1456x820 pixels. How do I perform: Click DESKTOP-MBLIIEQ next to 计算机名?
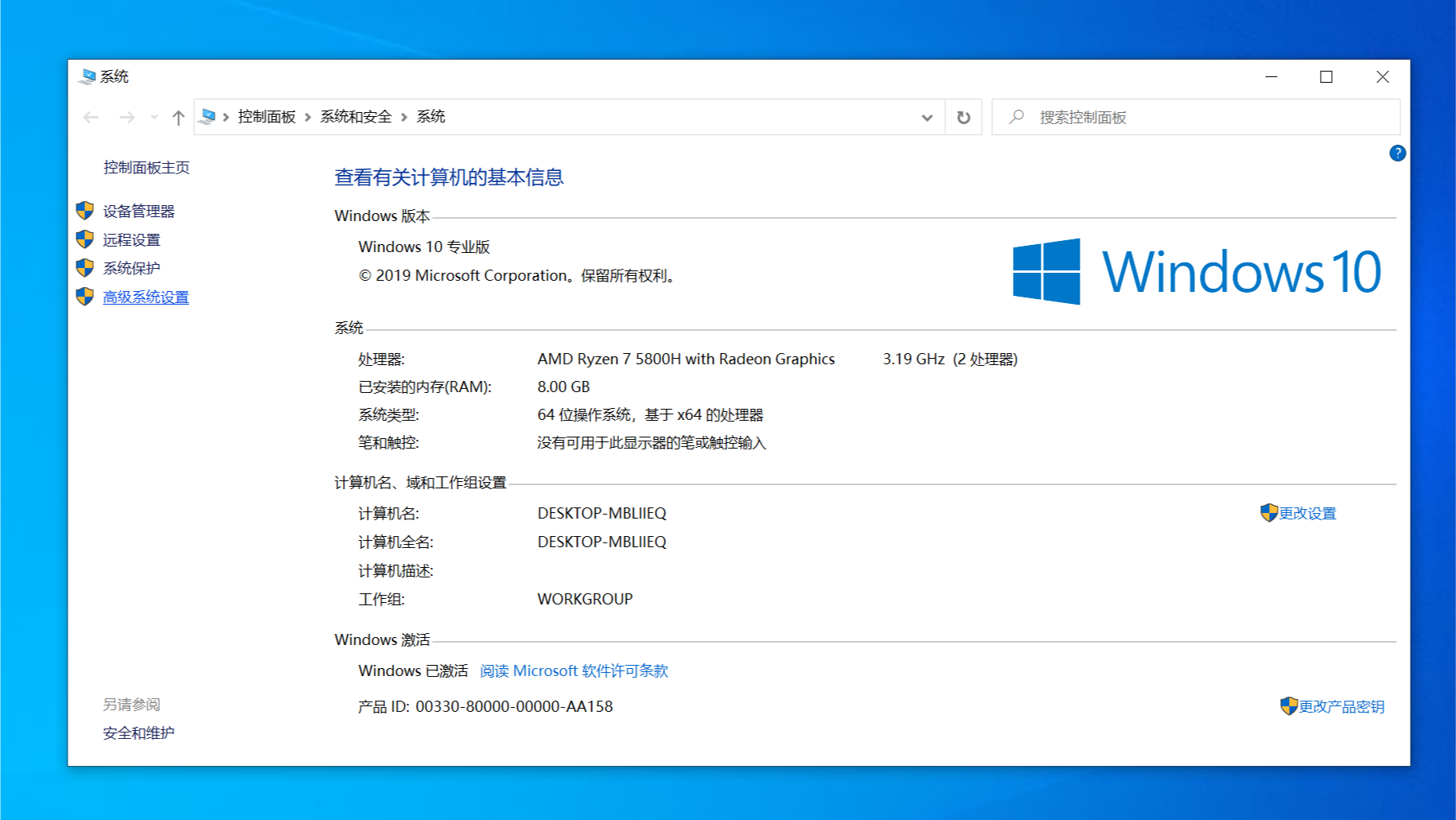[601, 514]
